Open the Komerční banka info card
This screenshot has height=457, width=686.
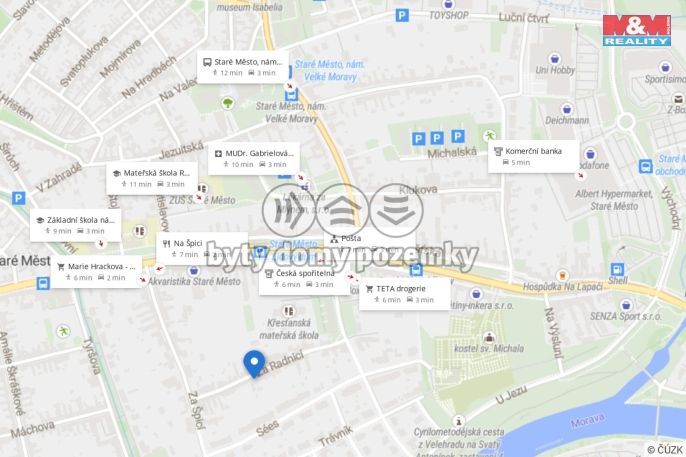[x=533, y=157]
